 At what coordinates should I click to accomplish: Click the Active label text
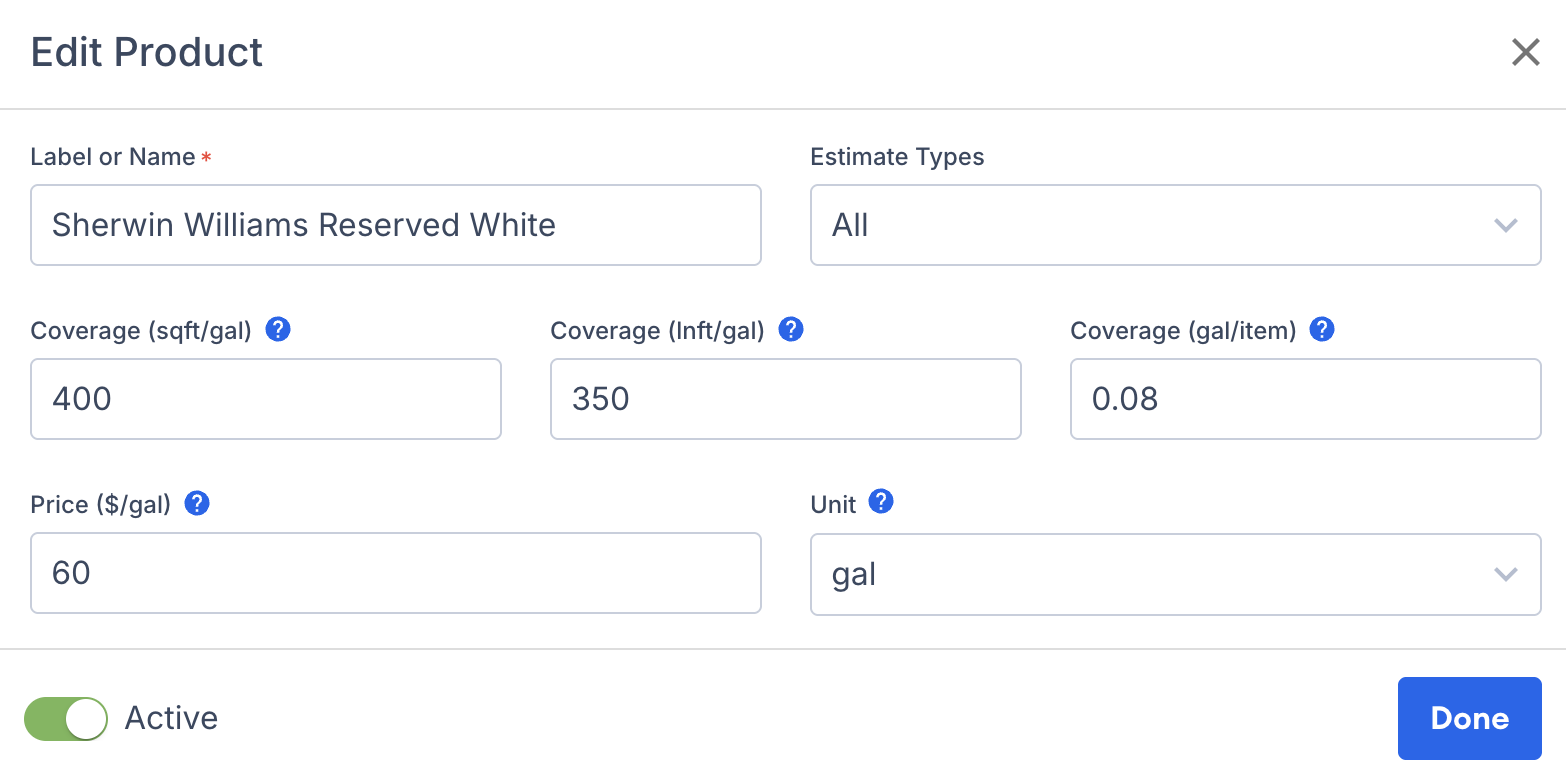click(171, 718)
